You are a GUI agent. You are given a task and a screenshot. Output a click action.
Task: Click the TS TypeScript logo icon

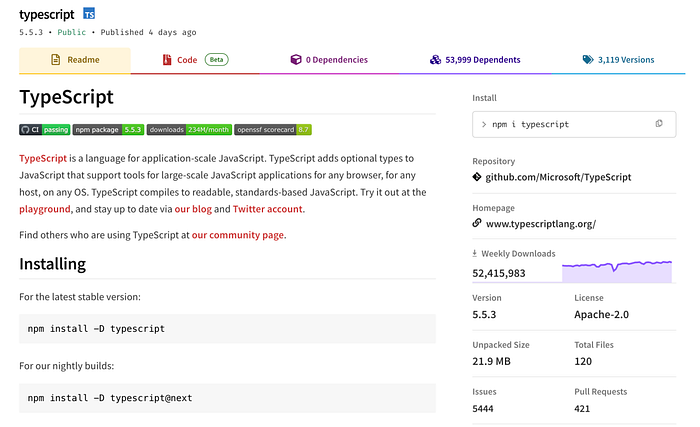(89, 14)
